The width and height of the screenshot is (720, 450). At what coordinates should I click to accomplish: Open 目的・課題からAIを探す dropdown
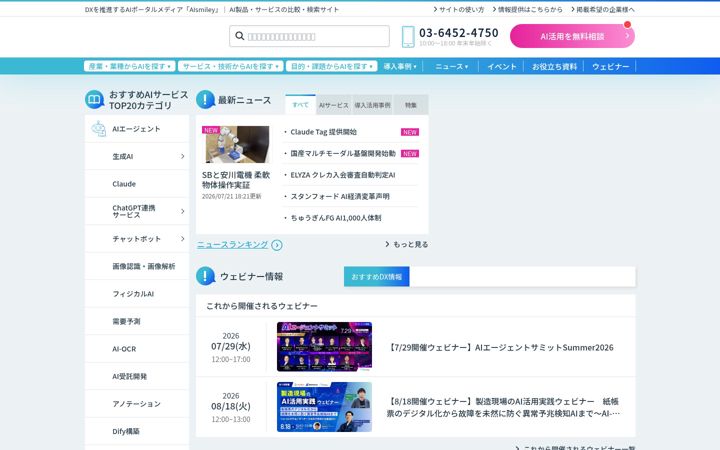[x=332, y=66]
